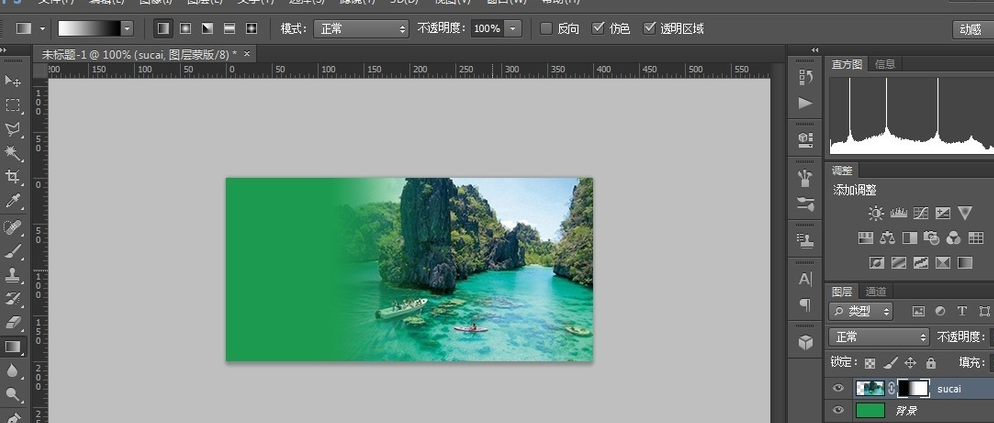The width and height of the screenshot is (994, 423).
Task: Click the sucai layer mask thumbnail
Action: tap(913, 388)
